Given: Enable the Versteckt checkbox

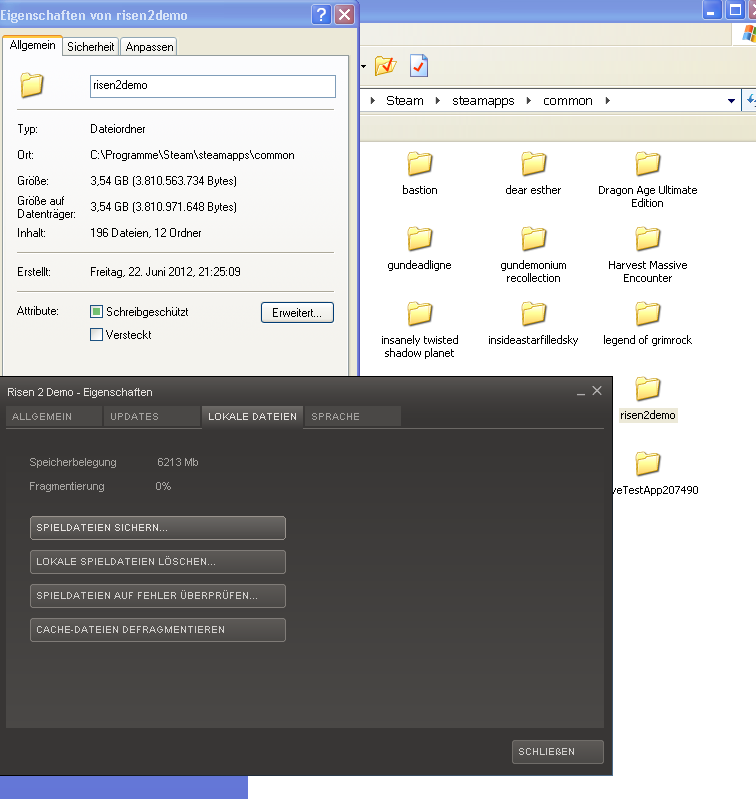Looking at the screenshot, I should [x=96, y=334].
